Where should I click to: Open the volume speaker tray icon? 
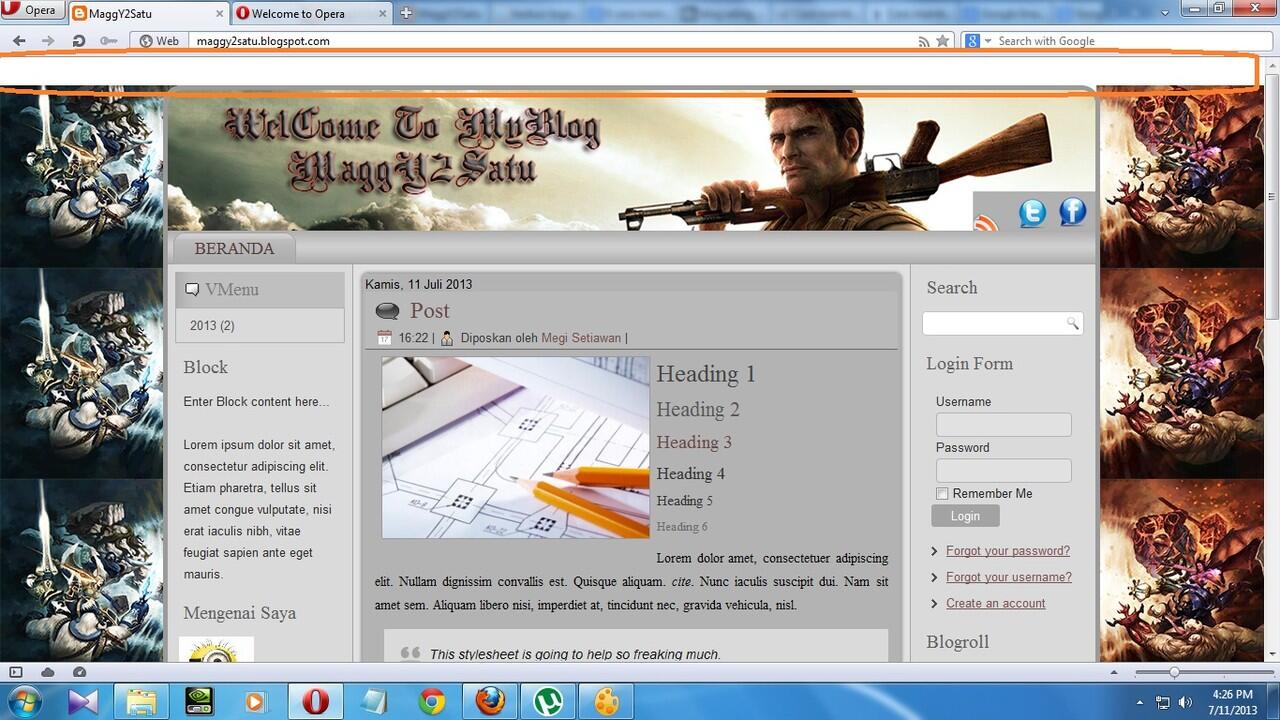(1186, 702)
